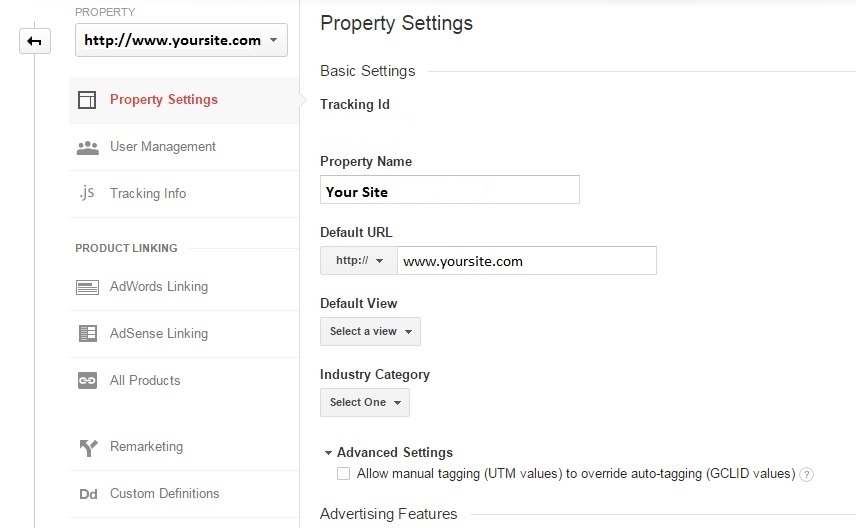The image size is (856, 528).
Task: Open the Select a view dropdown
Action: pyautogui.click(x=370, y=332)
